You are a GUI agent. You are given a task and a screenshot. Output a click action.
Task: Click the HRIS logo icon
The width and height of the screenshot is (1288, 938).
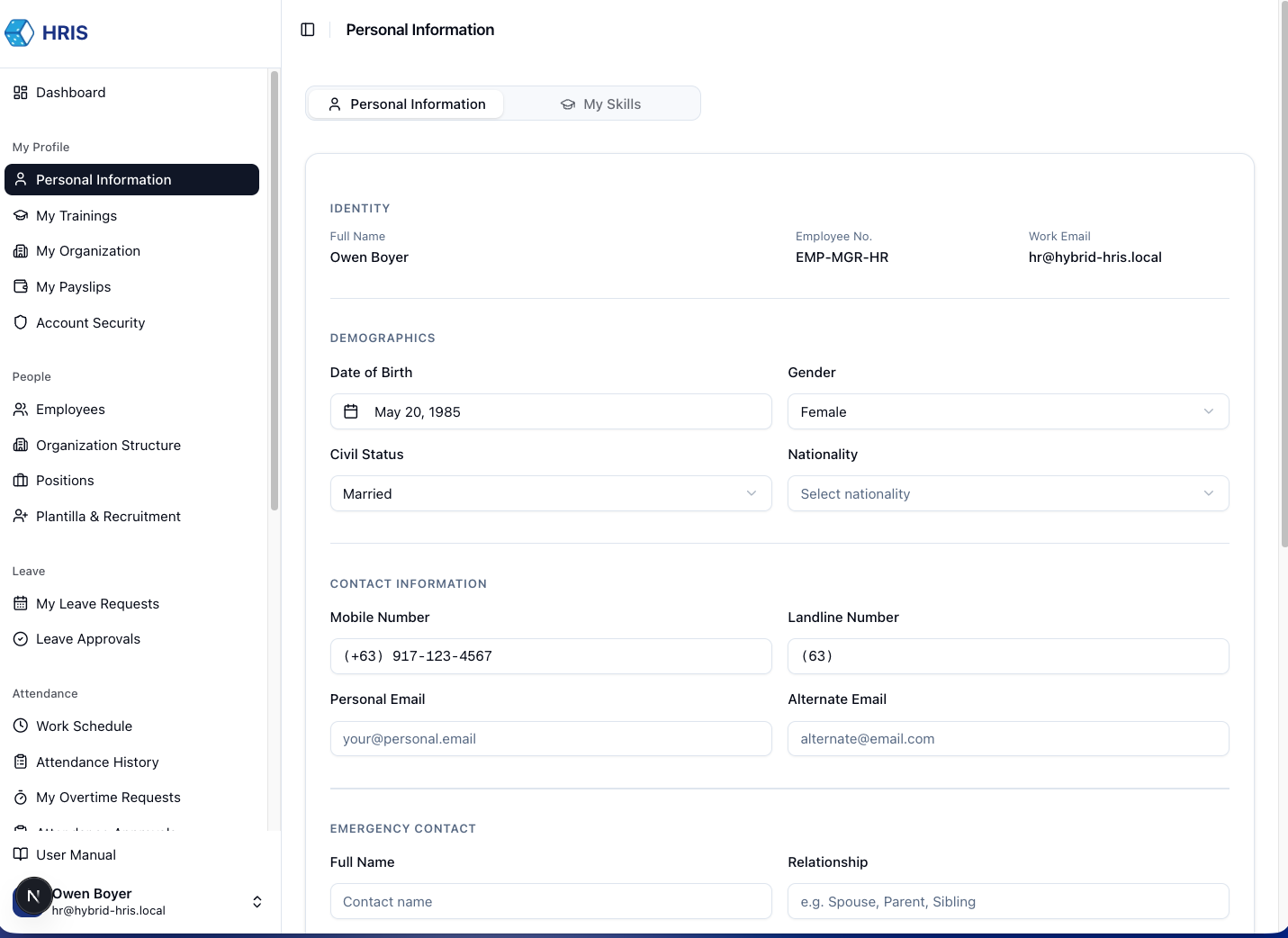point(20,33)
